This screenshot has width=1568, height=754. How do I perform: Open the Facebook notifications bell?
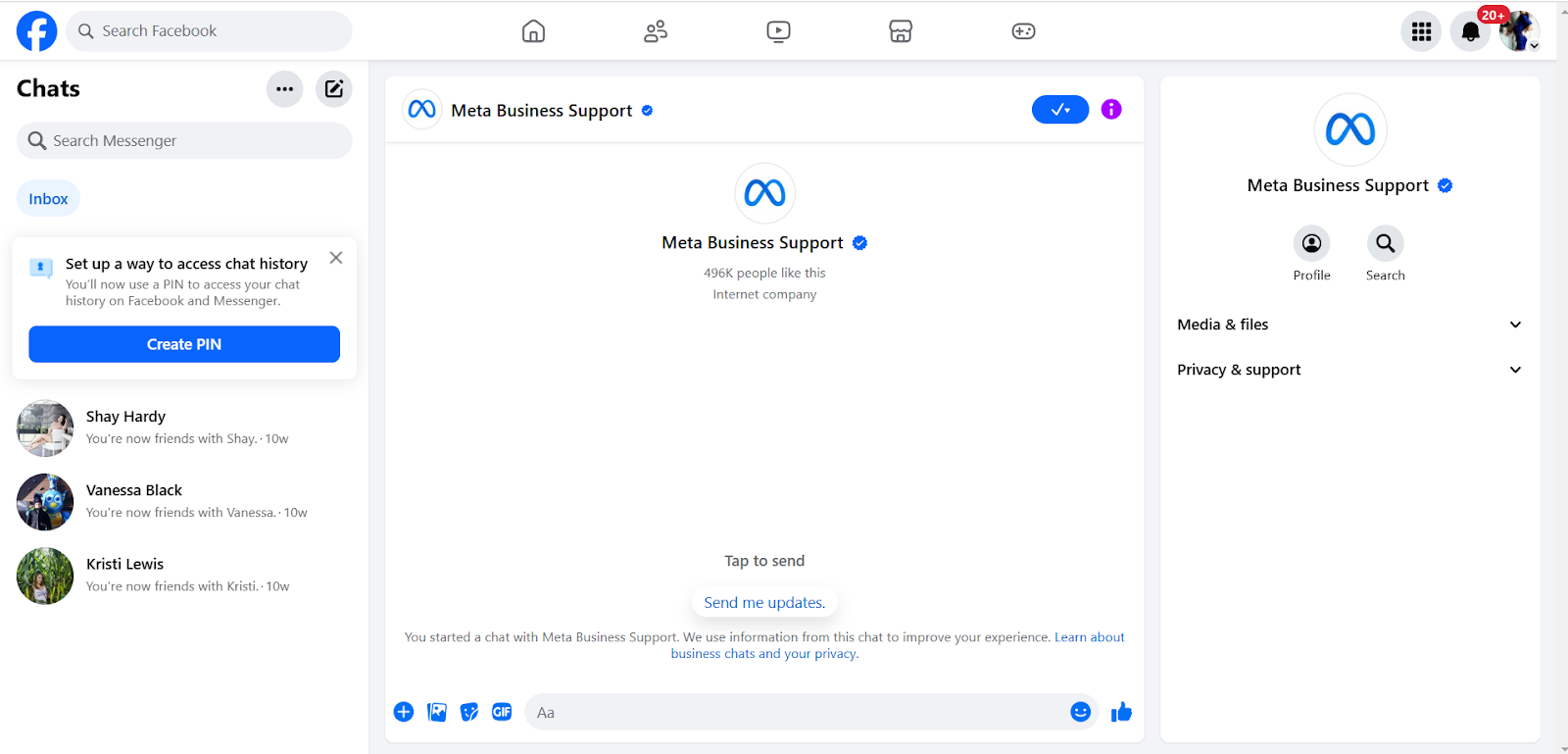click(1470, 31)
